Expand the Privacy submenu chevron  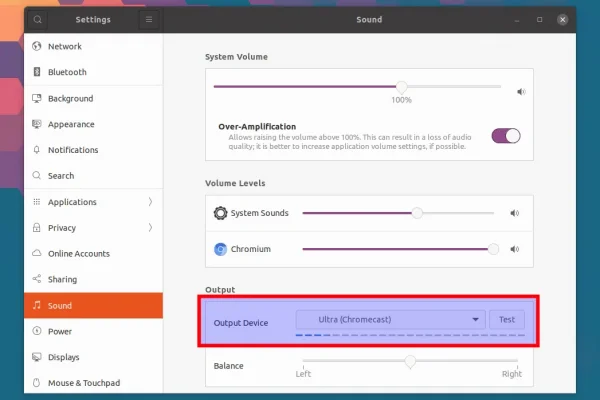(150, 228)
